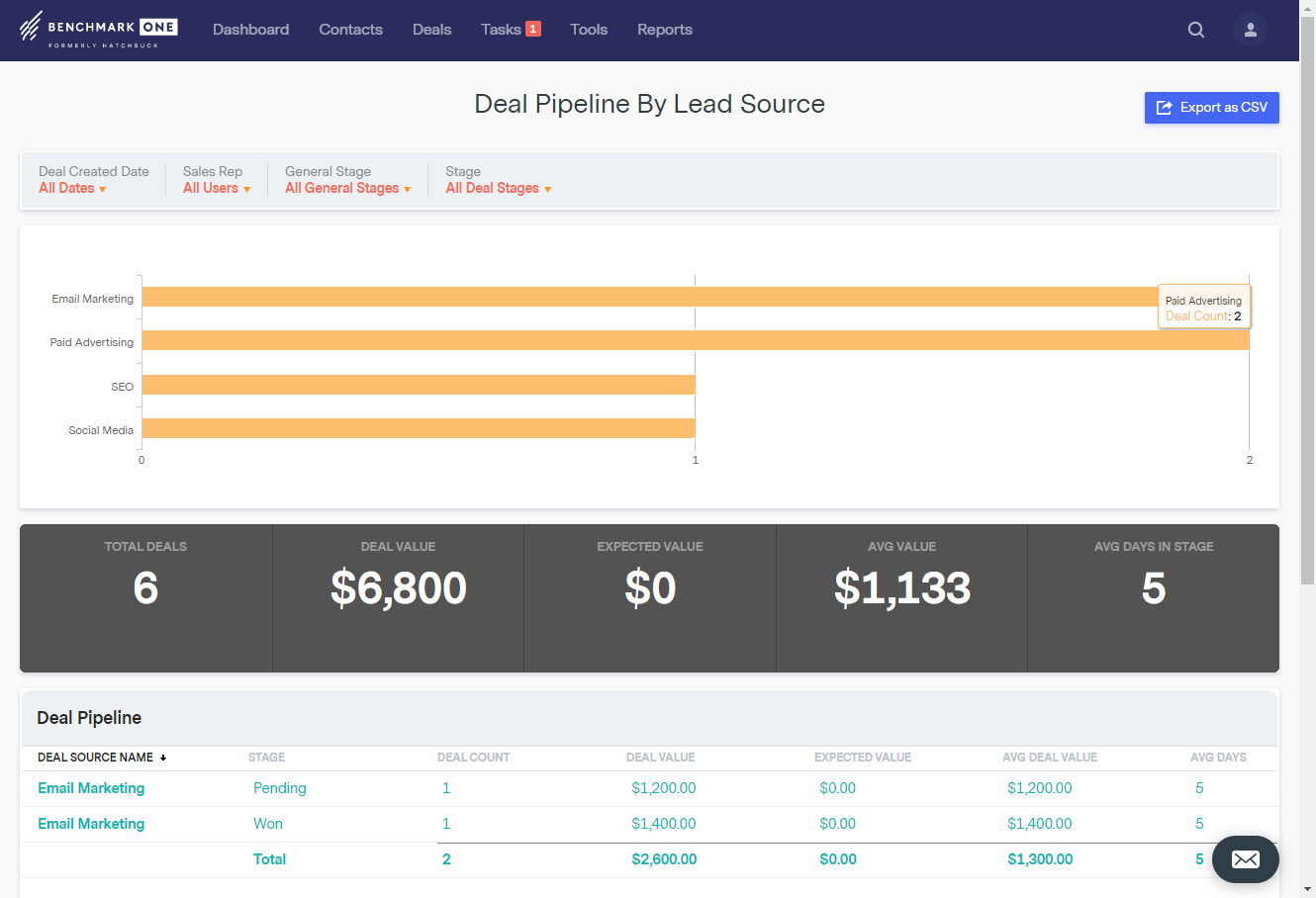This screenshot has width=1316, height=898.
Task: Click the EXPECTED VALUE $0 summary card
Action: [x=650, y=598]
